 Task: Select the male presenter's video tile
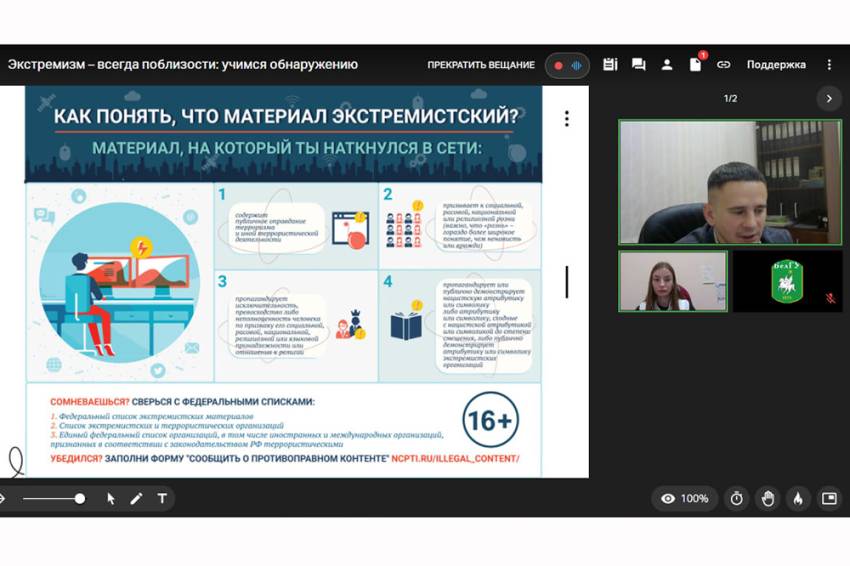730,182
